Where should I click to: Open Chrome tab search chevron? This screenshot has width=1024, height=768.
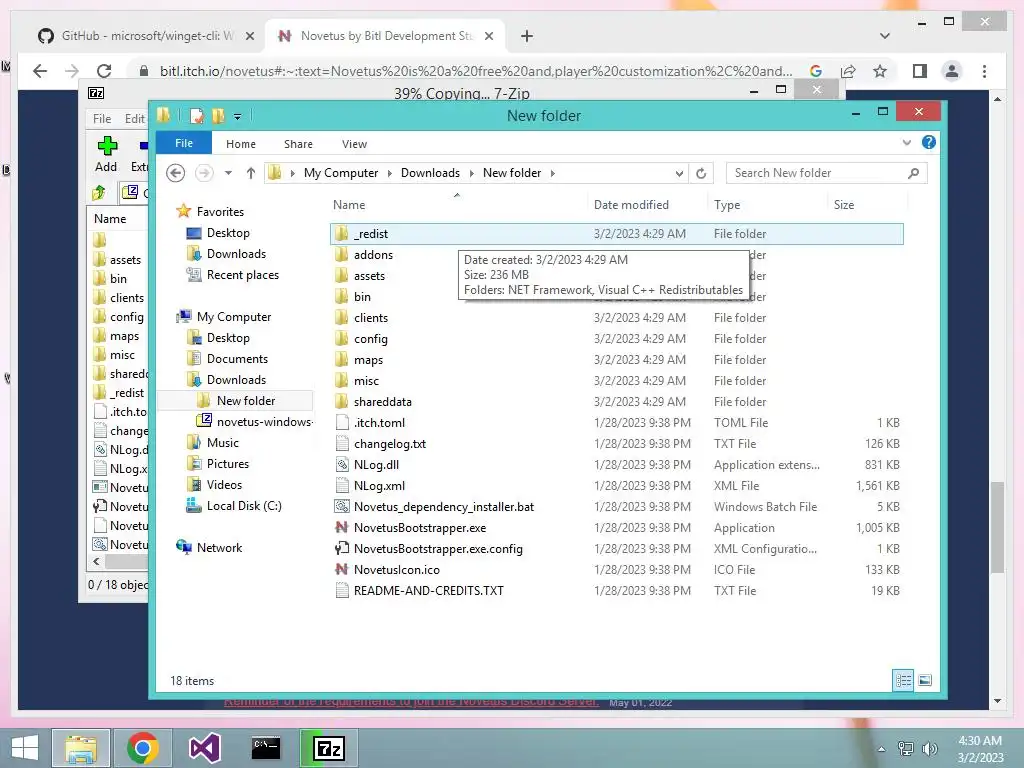coord(884,36)
